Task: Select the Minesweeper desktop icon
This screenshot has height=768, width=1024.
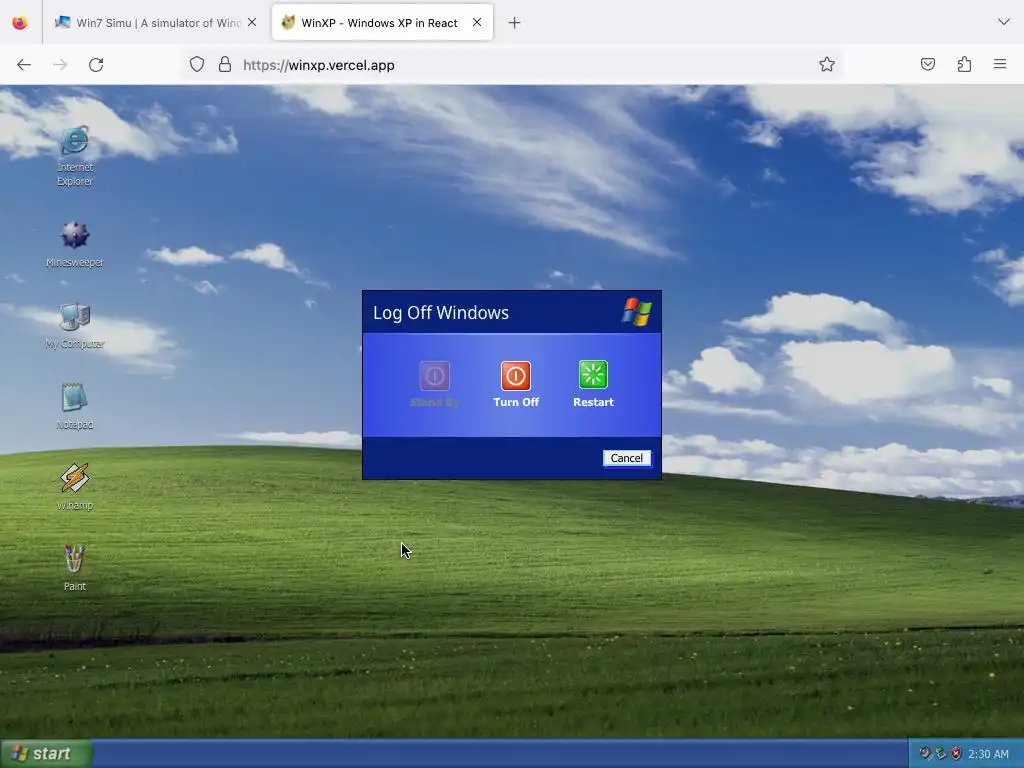Action: pyautogui.click(x=74, y=244)
